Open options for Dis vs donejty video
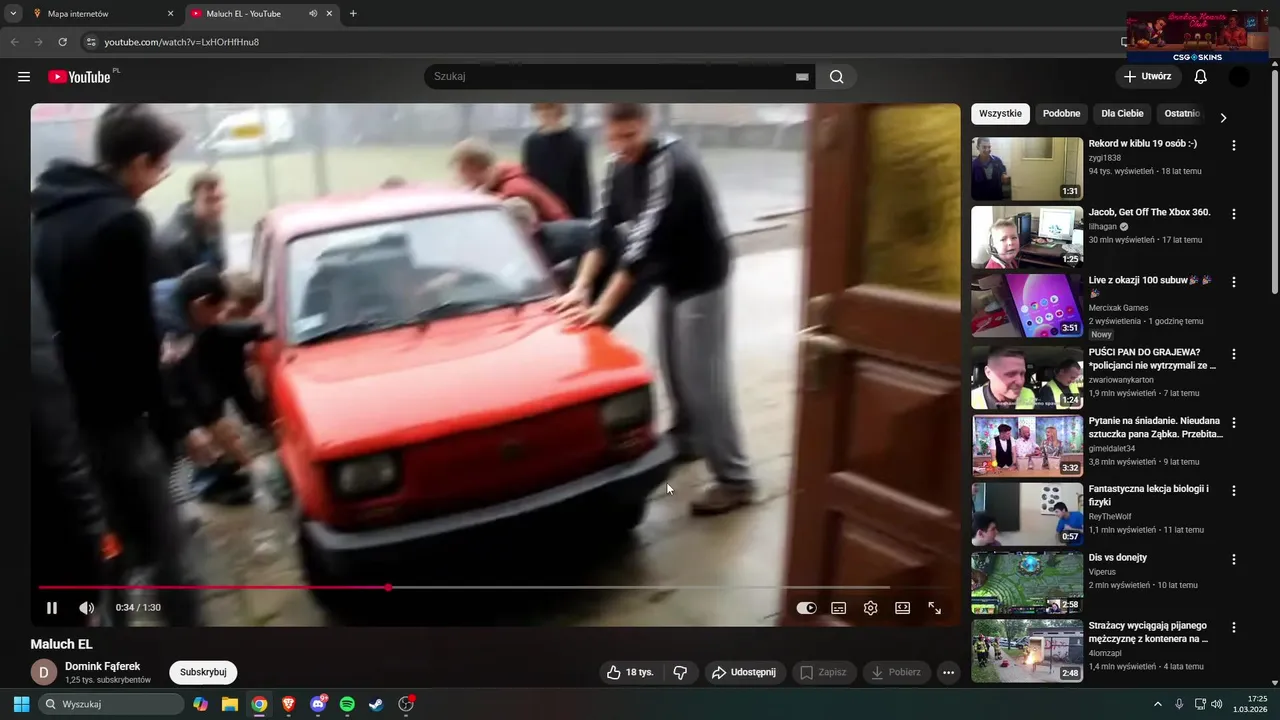 [1233, 560]
